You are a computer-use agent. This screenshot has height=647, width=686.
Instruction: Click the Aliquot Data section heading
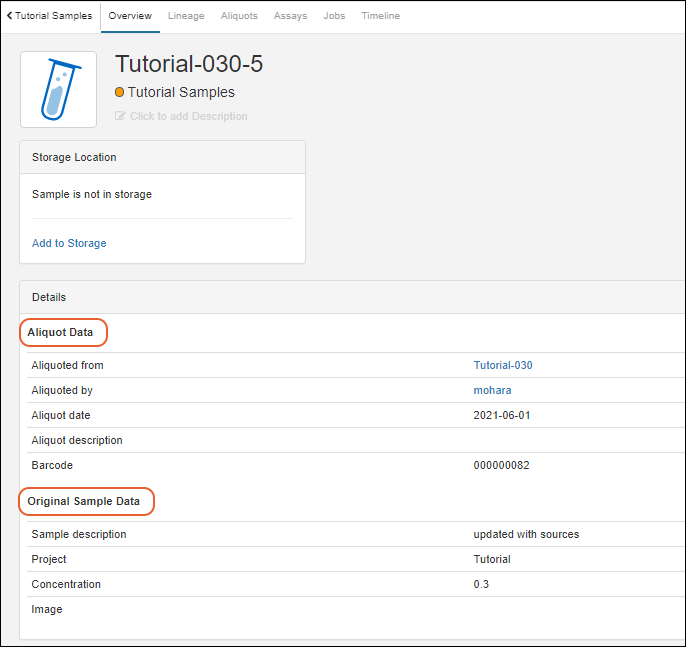61,332
